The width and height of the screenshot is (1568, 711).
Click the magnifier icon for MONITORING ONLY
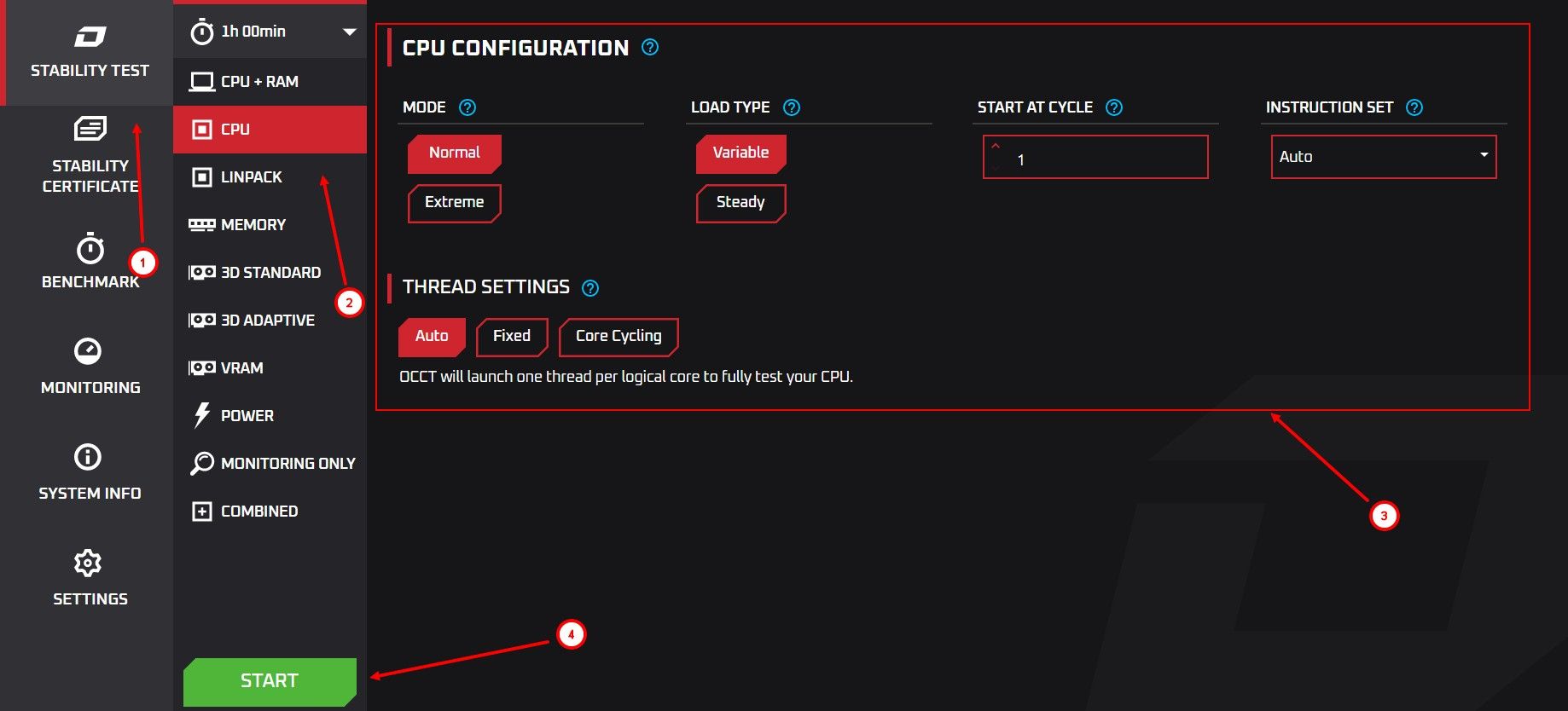[202, 463]
